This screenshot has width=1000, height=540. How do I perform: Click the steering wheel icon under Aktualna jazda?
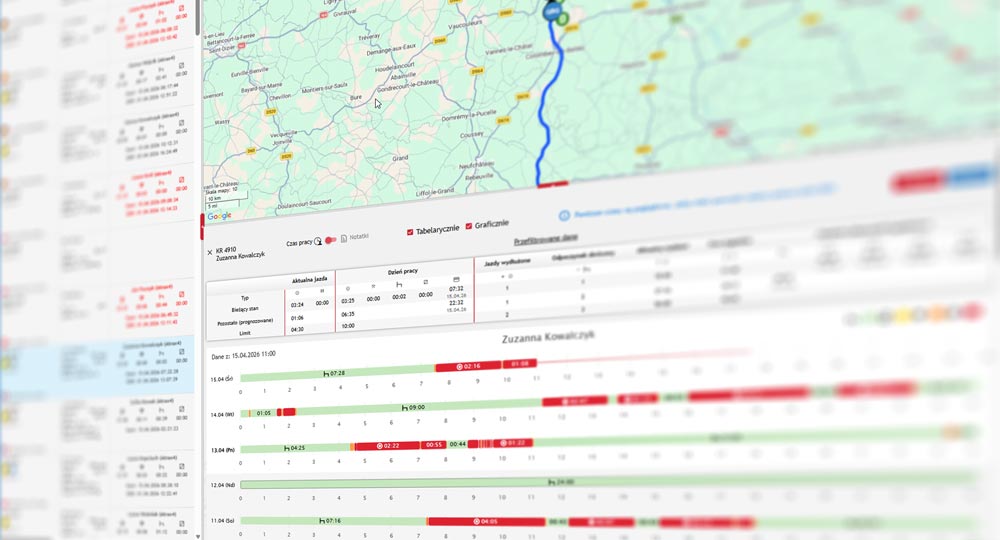point(297,293)
